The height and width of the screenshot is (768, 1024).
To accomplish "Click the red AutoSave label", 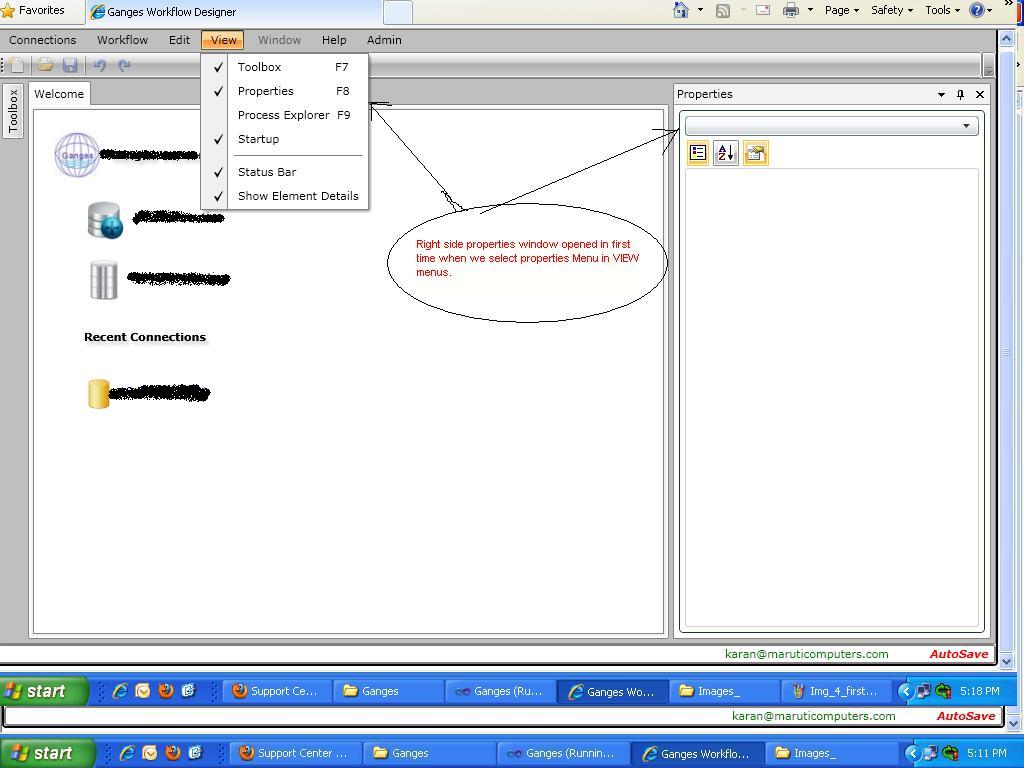I will pos(959,654).
